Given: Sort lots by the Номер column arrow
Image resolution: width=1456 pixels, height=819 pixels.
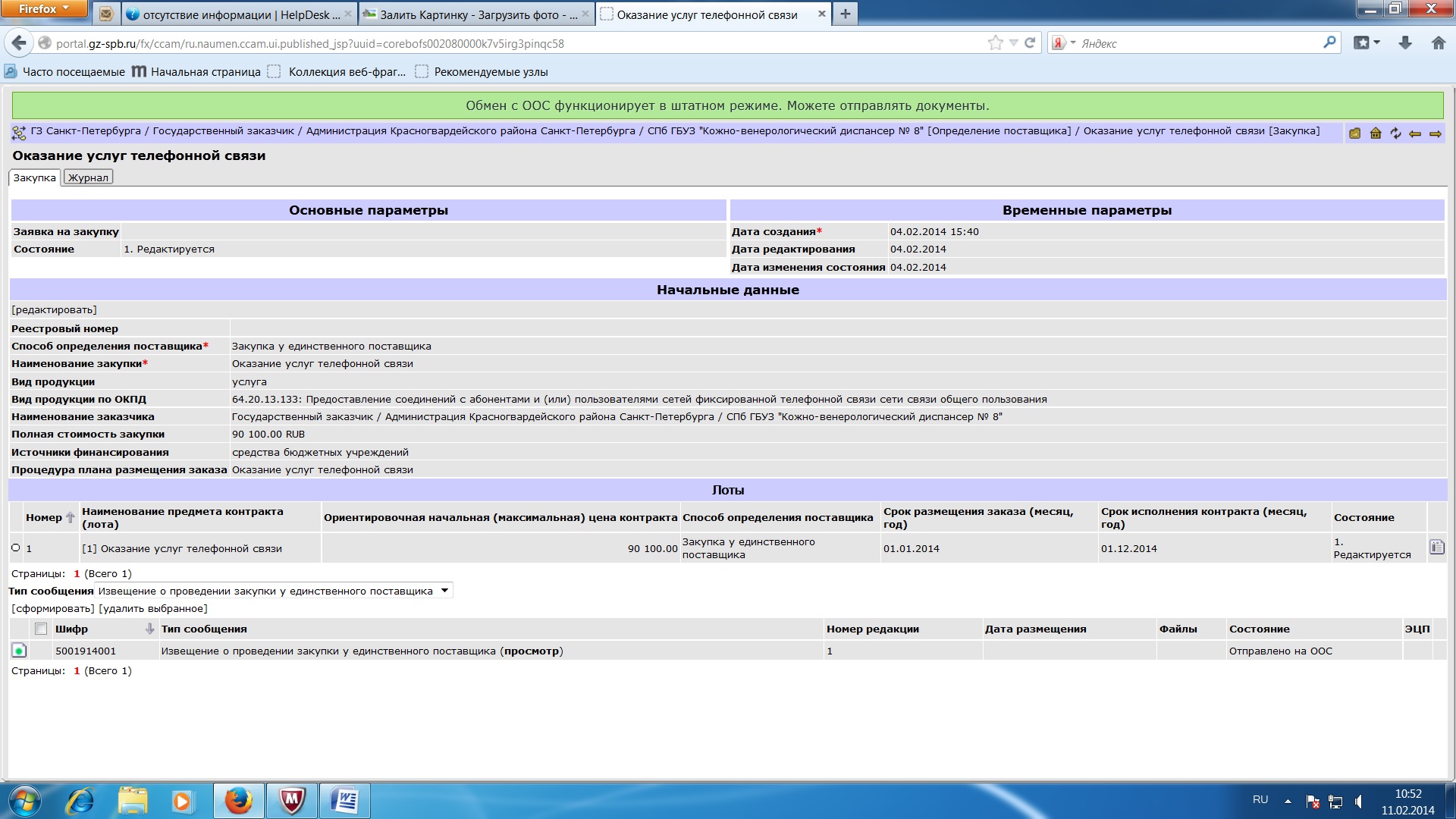Looking at the screenshot, I should click(x=71, y=517).
